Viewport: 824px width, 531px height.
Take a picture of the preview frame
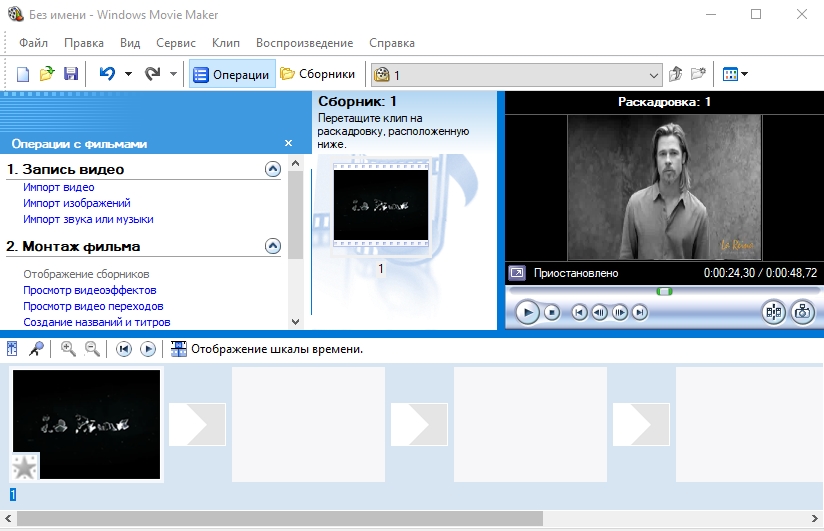[x=802, y=313]
